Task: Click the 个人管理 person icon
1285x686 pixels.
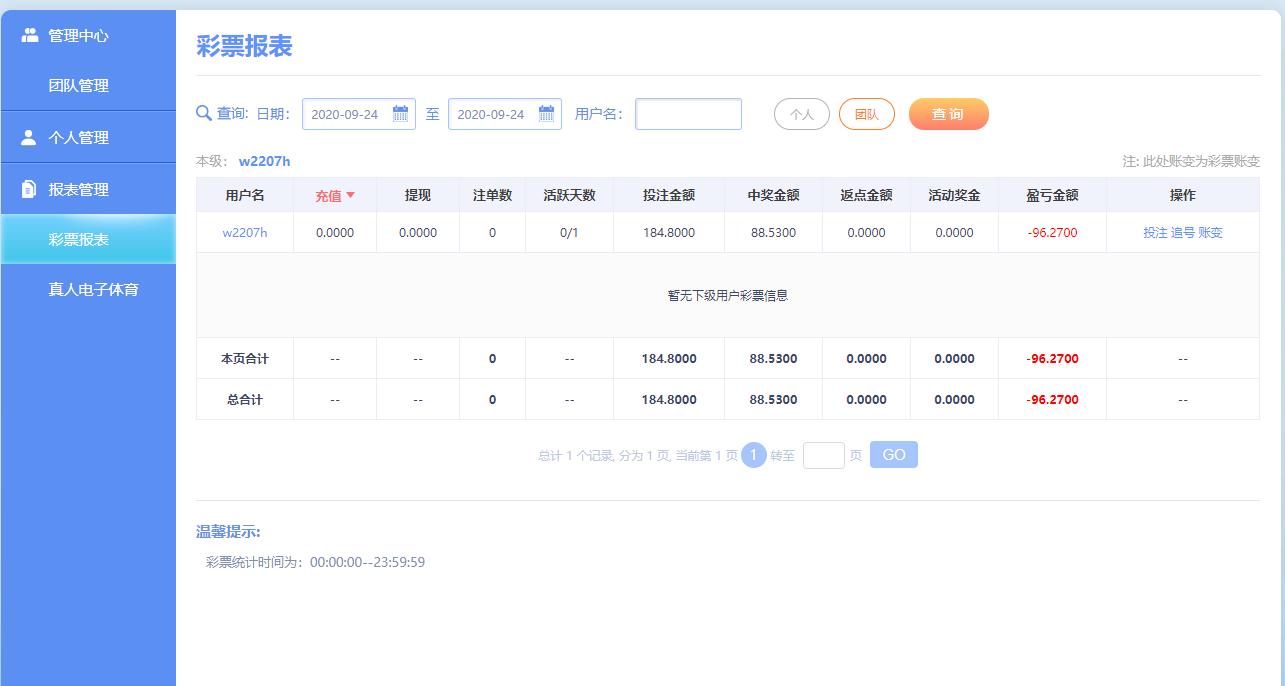Action: click(x=29, y=138)
